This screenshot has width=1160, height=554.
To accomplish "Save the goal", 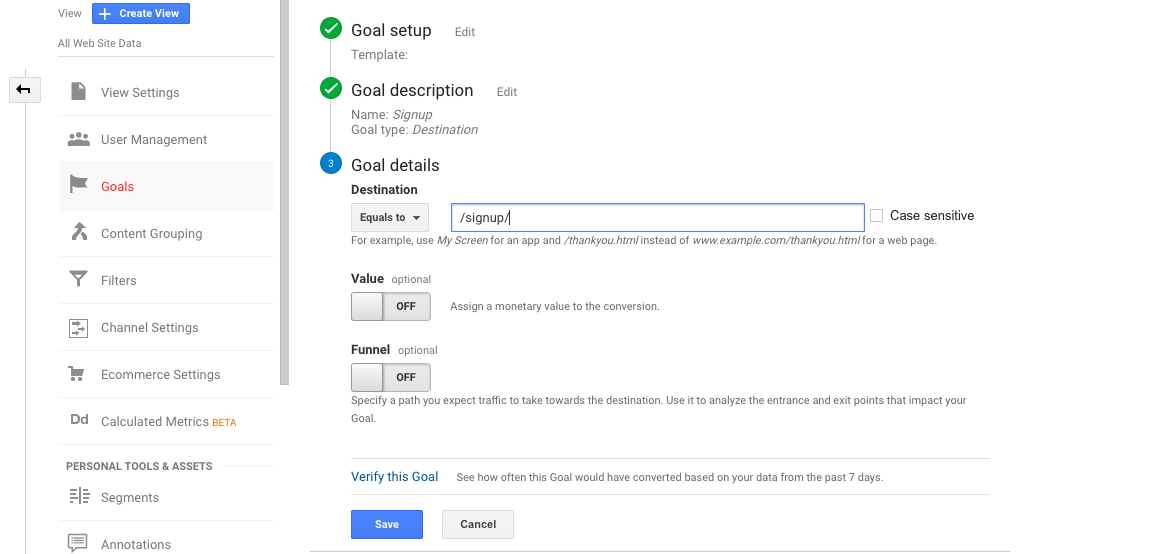I will pyautogui.click(x=386, y=524).
